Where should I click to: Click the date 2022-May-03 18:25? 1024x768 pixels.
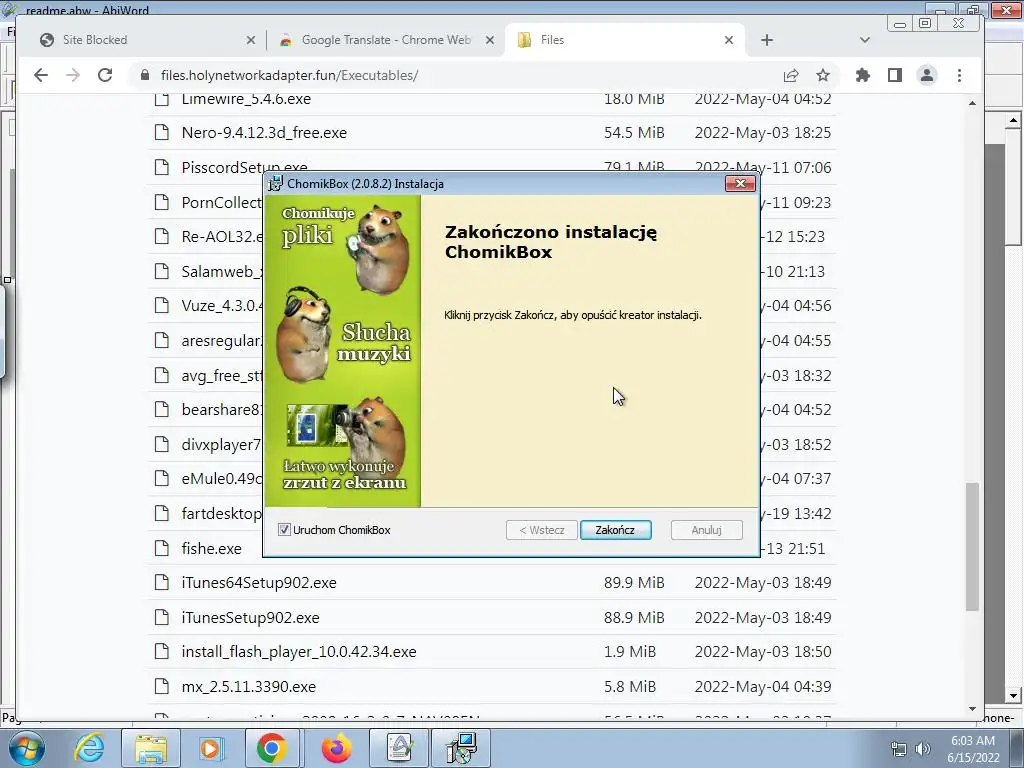763,133
